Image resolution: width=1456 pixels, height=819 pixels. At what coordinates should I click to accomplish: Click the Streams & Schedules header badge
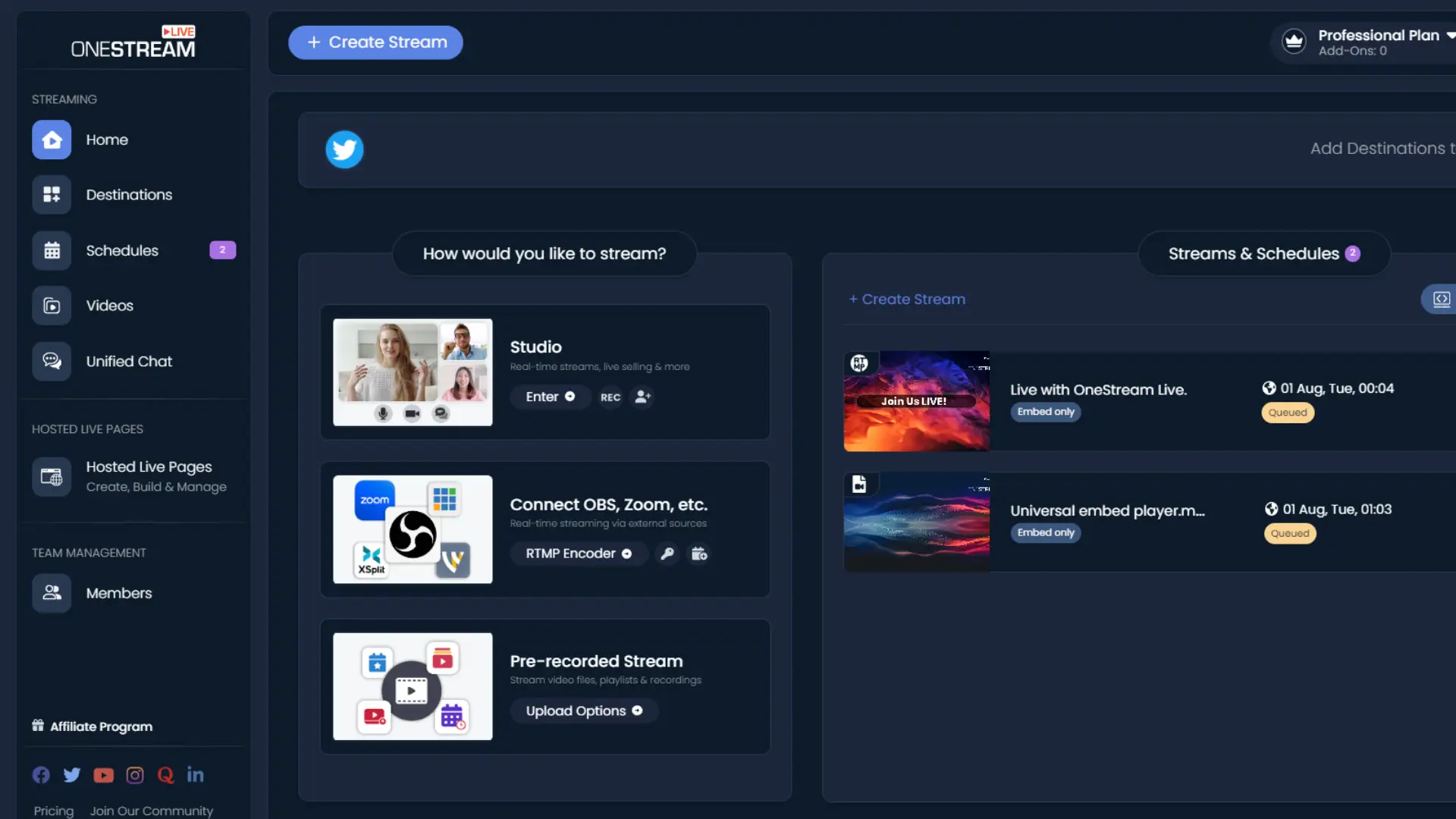pos(1353,253)
